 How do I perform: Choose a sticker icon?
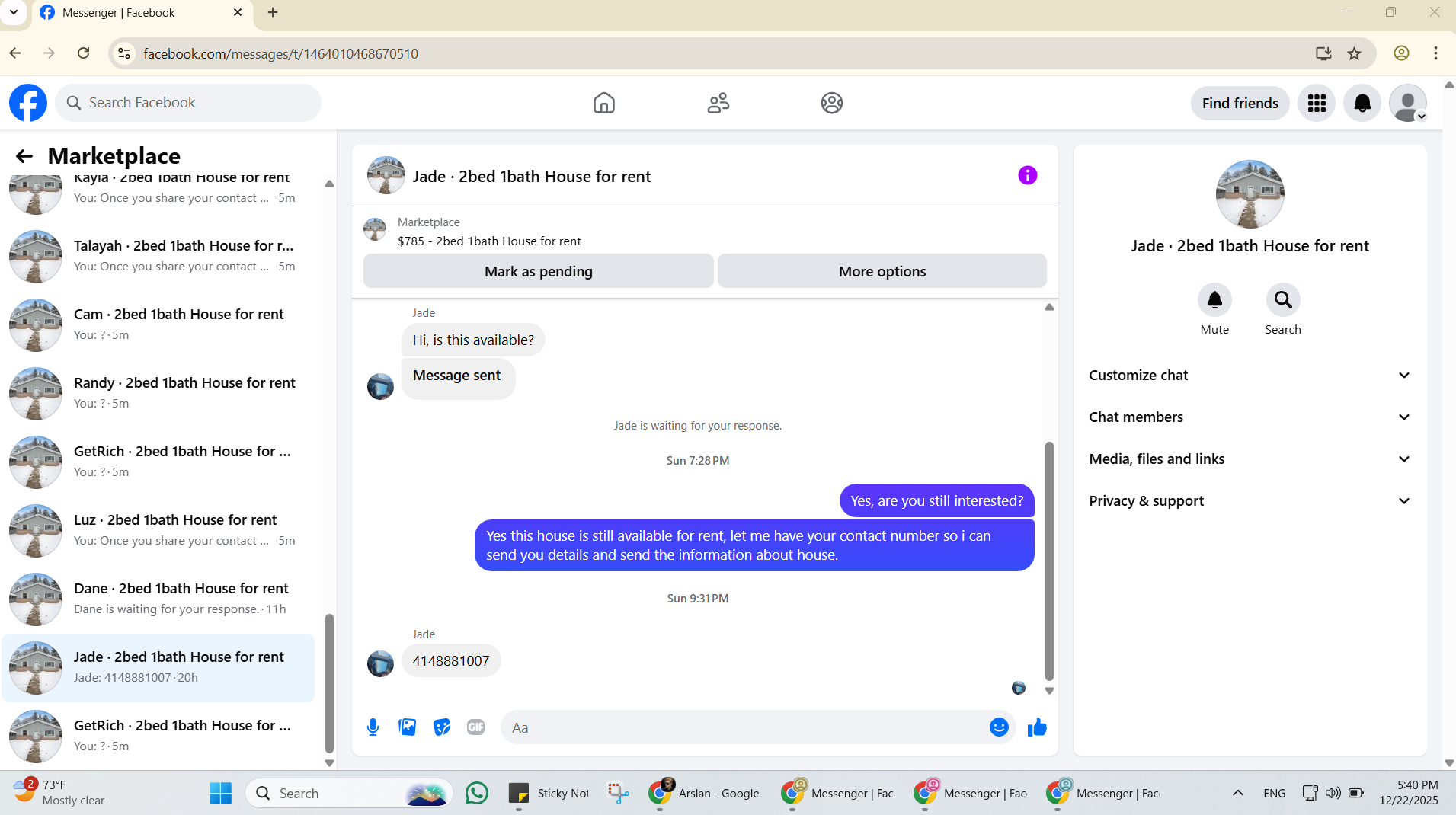[x=442, y=727]
